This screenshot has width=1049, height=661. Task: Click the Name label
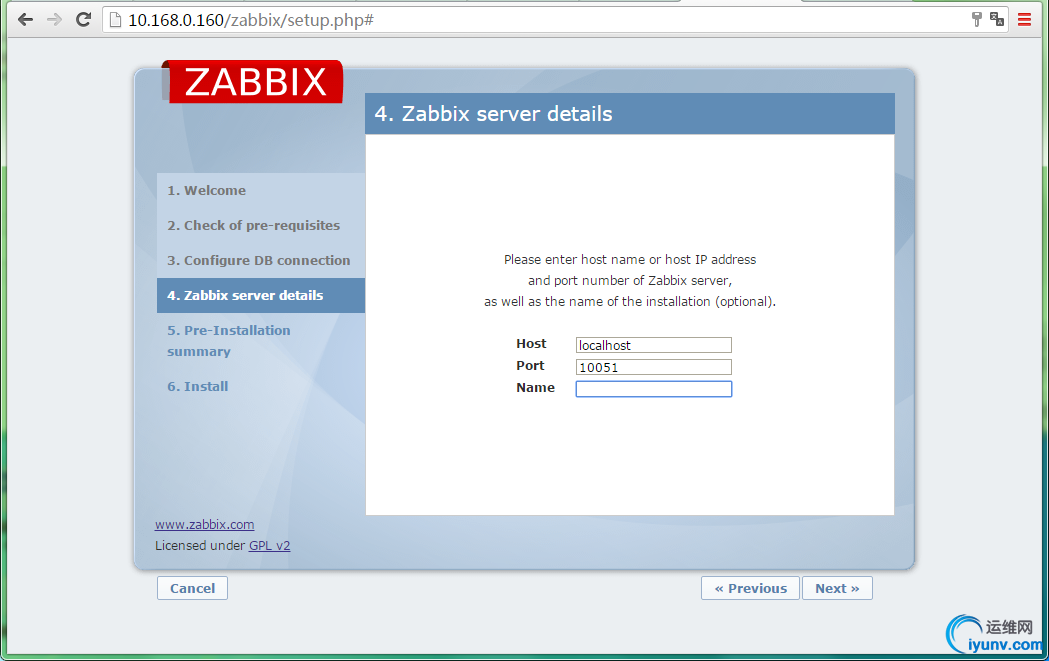coord(535,388)
